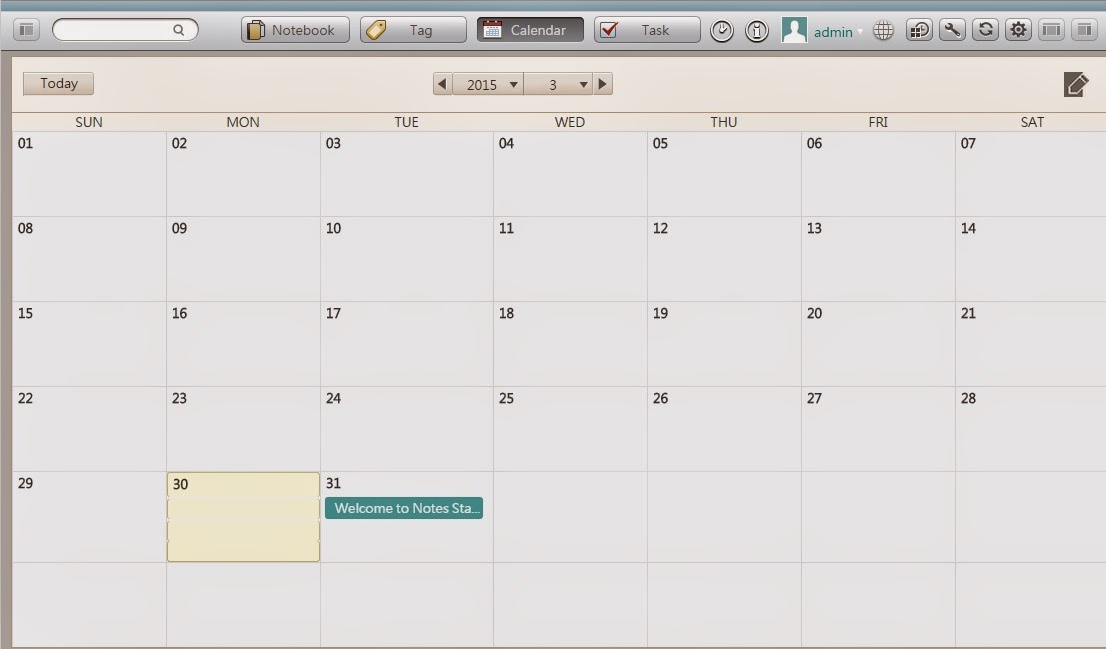The image size is (1106, 649).
Task: Open the month 3 dropdown
Action: point(558,84)
